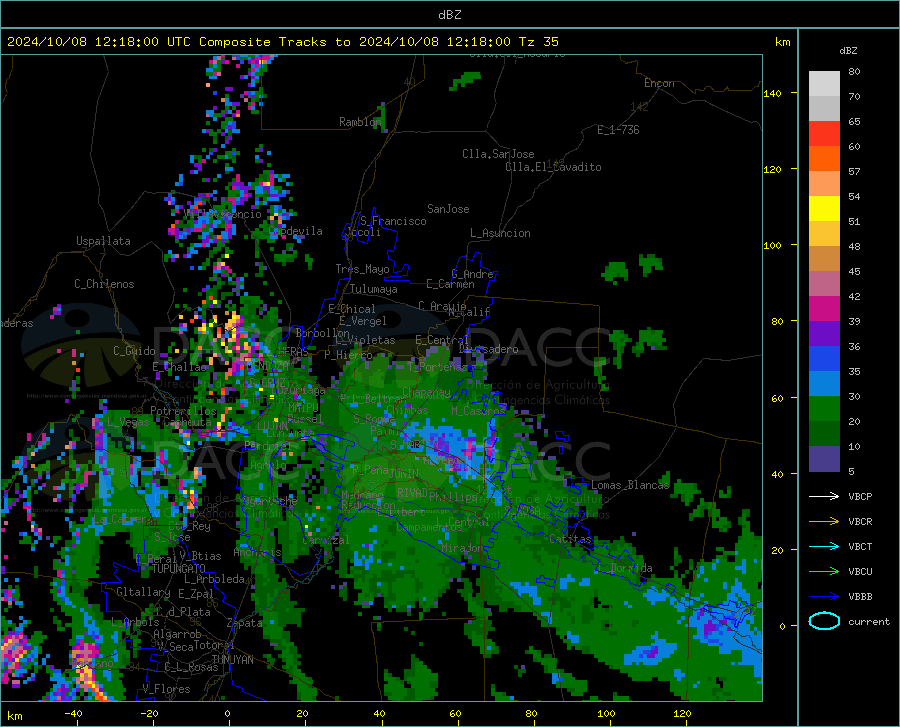
Task: Click the 'TUNUYAN' map label
Action: click(232, 660)
